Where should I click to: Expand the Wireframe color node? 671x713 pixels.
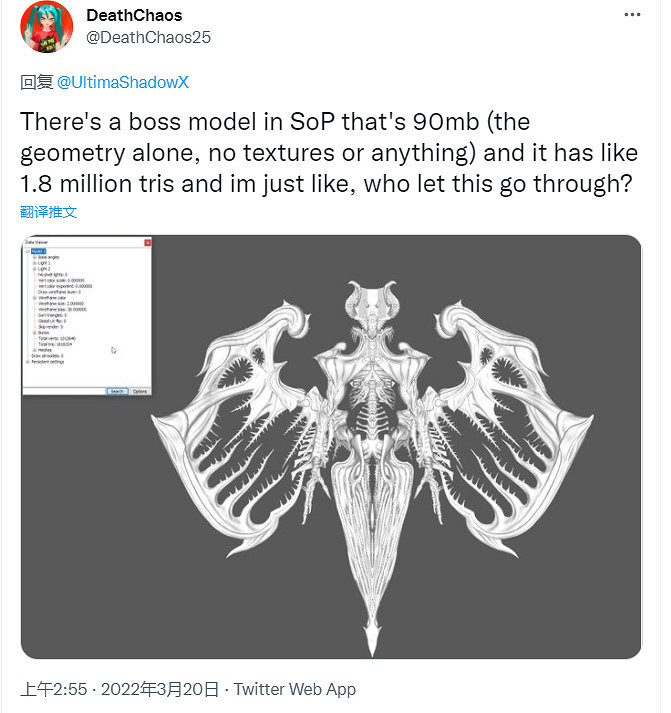(x=34, y=297)
